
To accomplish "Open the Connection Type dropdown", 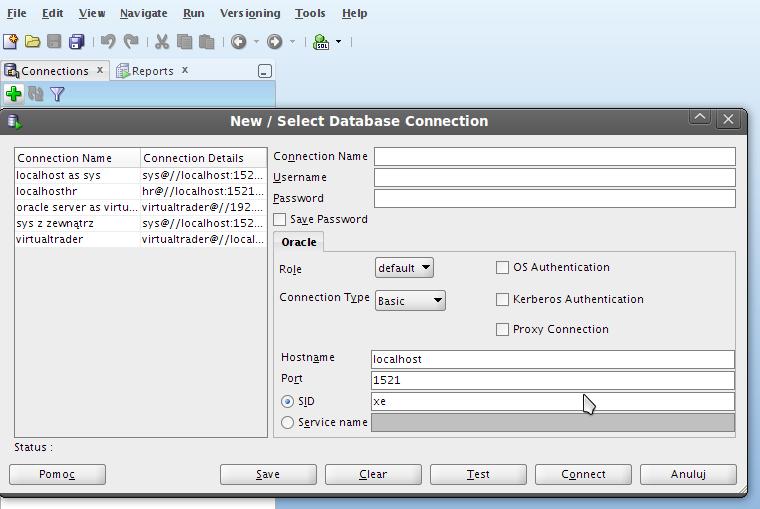I will [x=410, y=301].
